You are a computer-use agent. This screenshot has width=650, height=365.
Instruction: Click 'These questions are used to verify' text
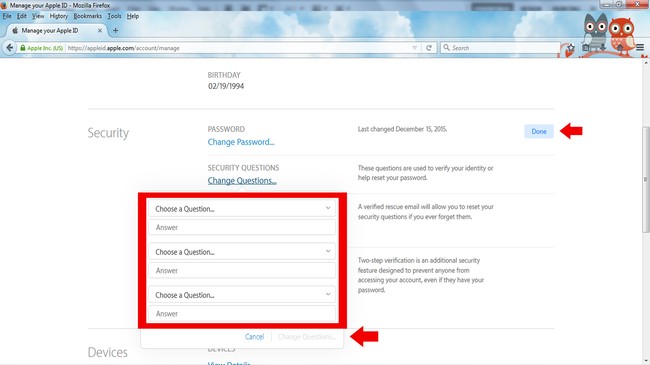coord(425,173)
